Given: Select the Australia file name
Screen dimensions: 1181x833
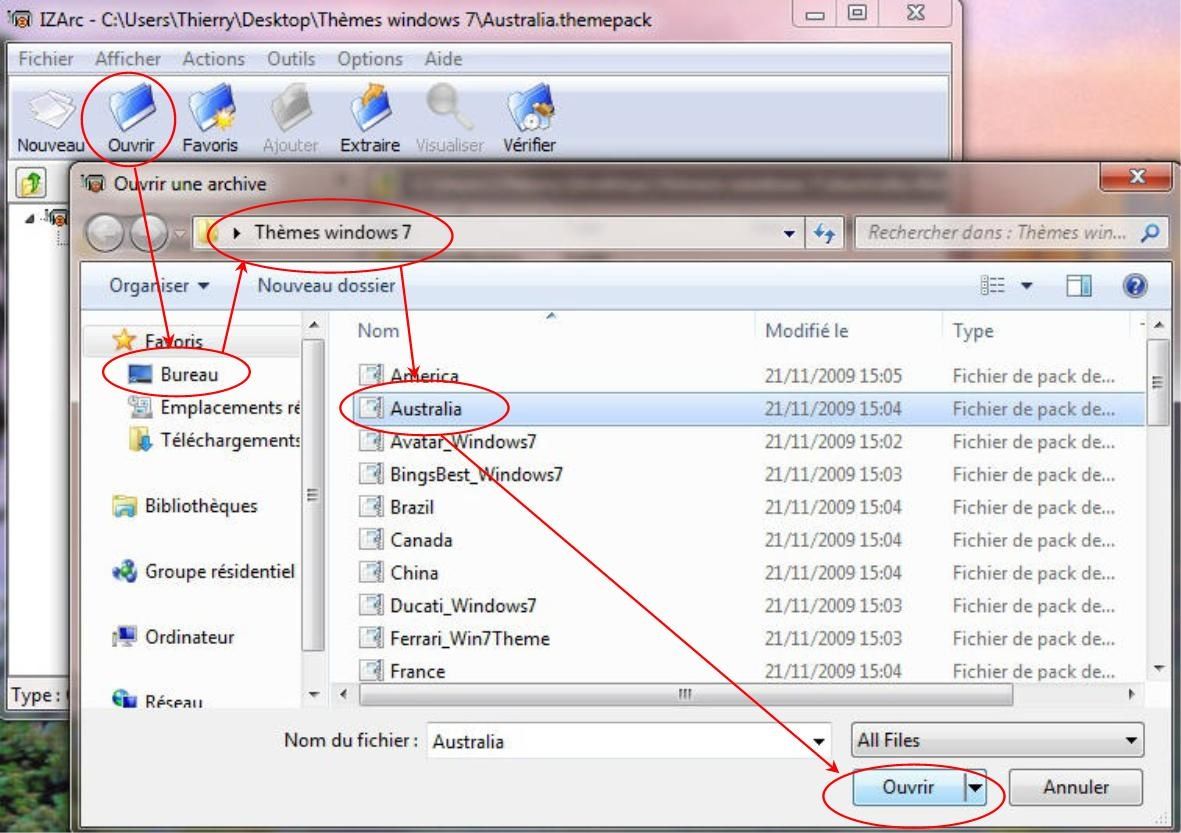Looking at the screenshot, I should coord(426,409).
